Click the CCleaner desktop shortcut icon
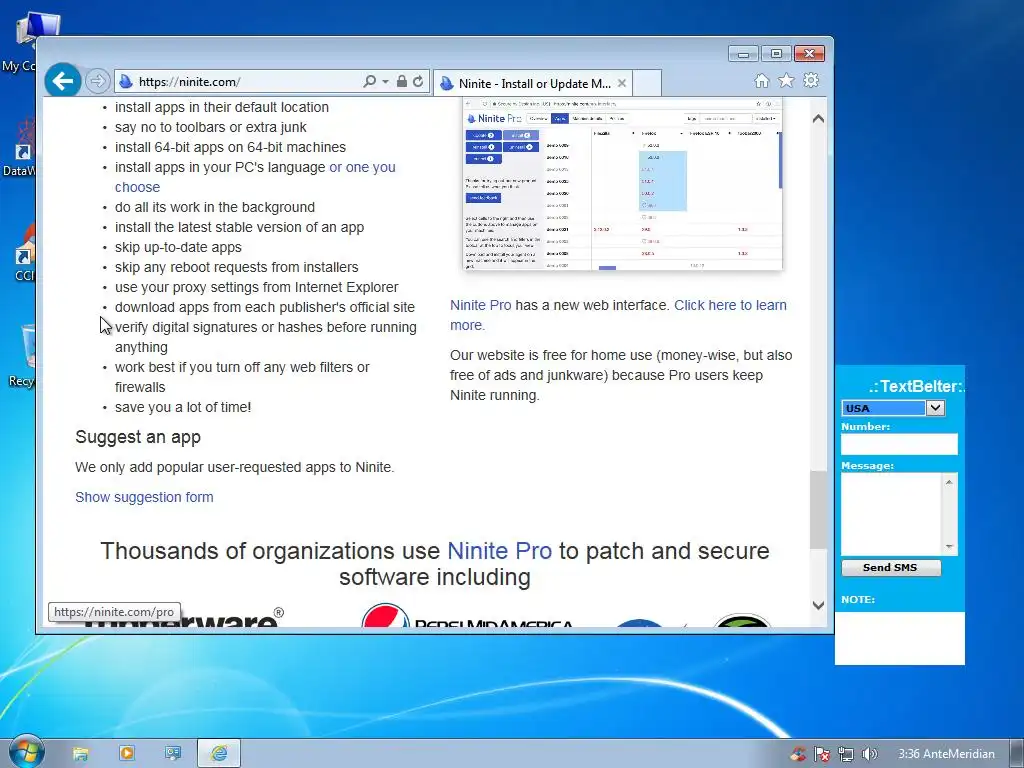 pos(25,253)
